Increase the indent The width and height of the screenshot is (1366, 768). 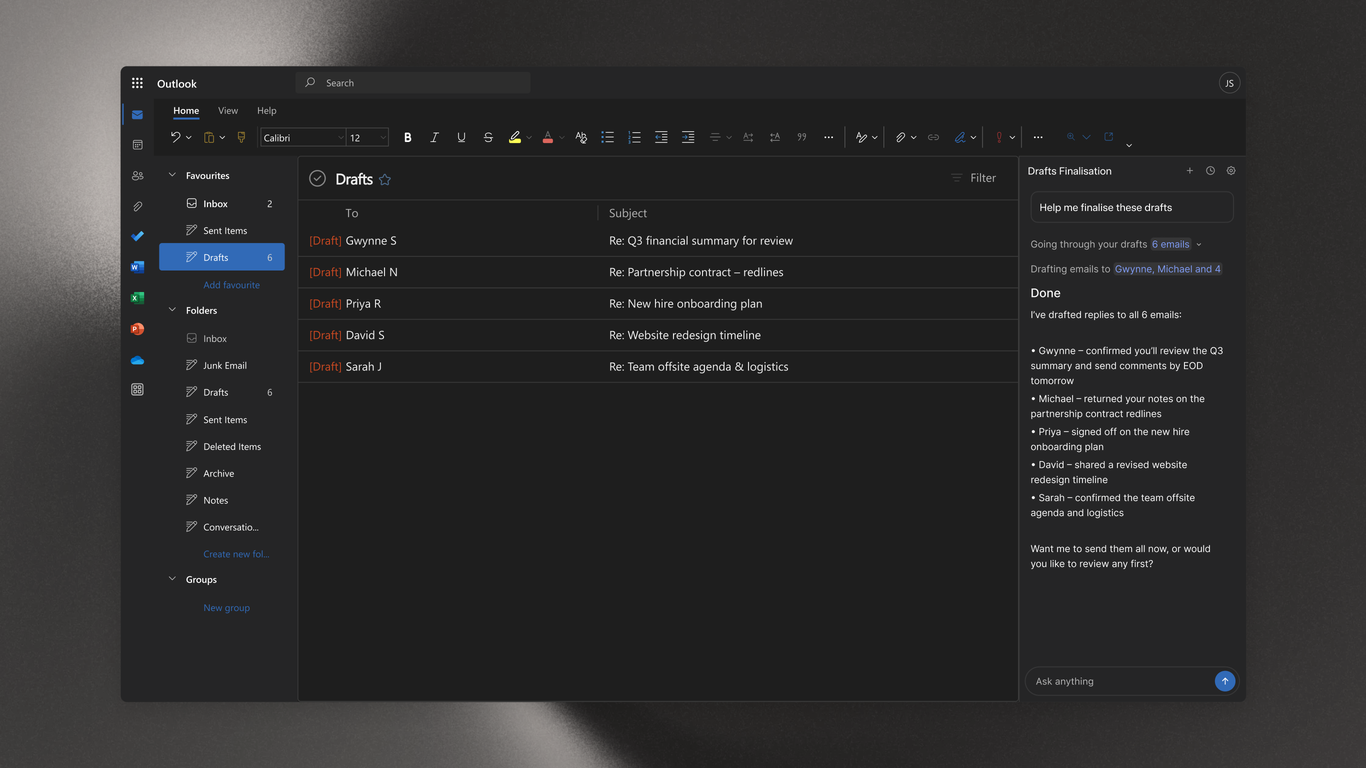coord(688,137)
